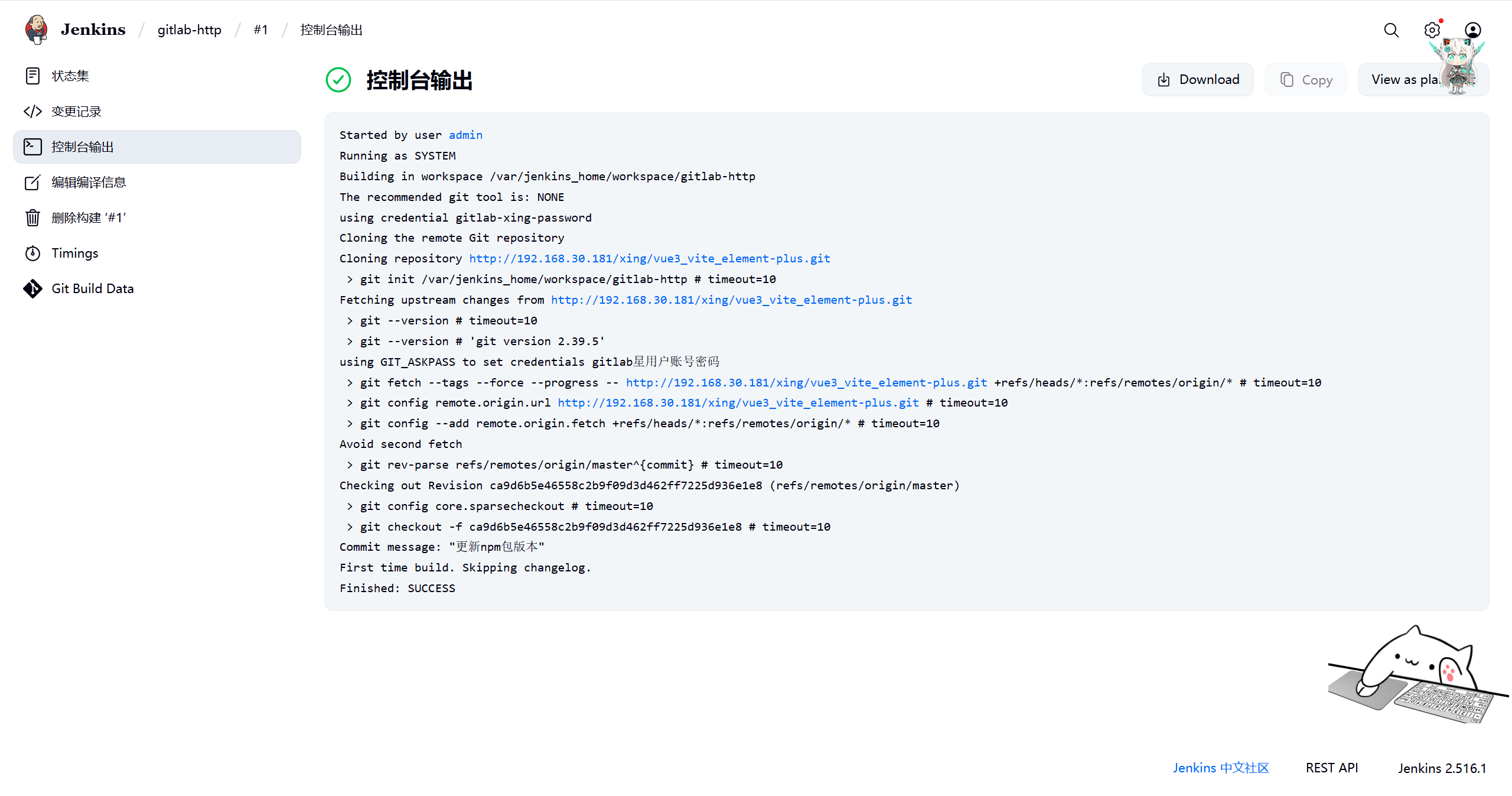Screen dimensions: 1512x796
Task: Open the URL in the git config remote.origin.url line
Action: pyautogui.click(x=738, y=402)
